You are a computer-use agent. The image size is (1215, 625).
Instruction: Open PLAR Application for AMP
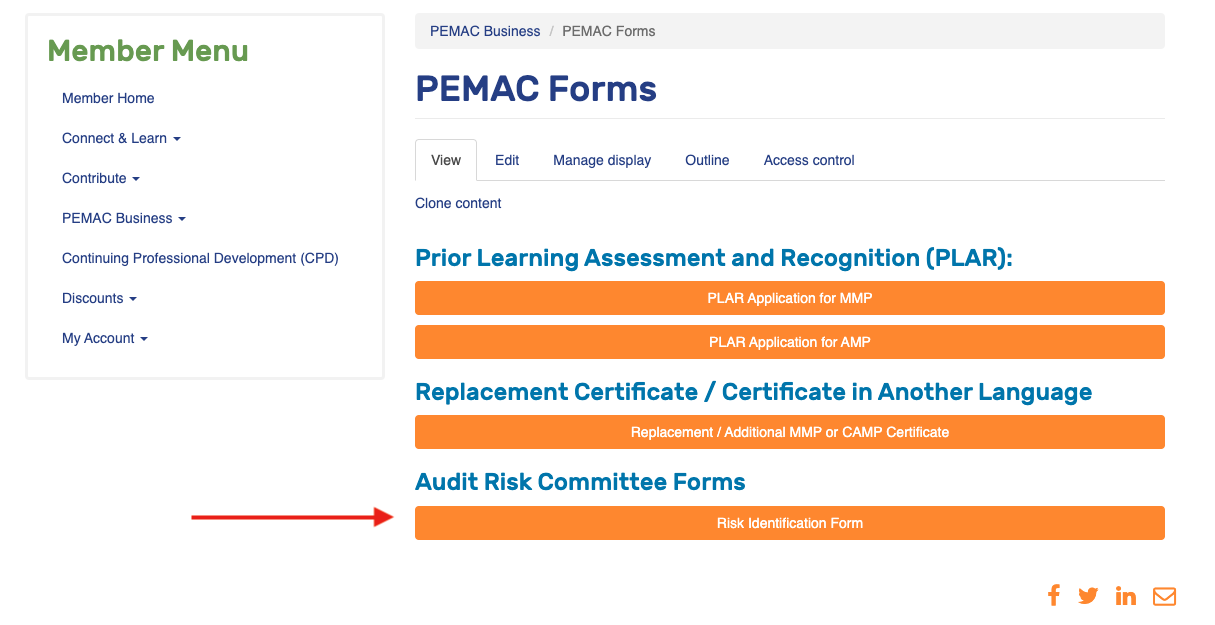click(789, 341)
